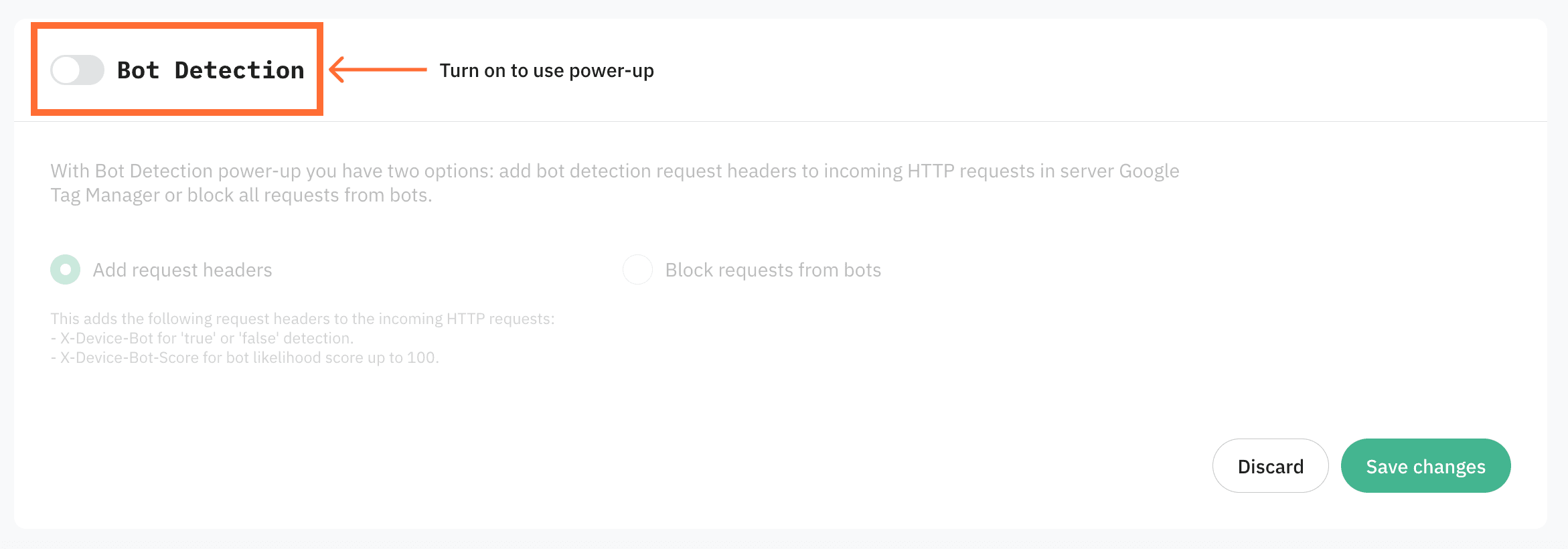Click the 'Block requests from bots' label text
The width and height of the screenshot is (1568, 549).
pos(773,269)
